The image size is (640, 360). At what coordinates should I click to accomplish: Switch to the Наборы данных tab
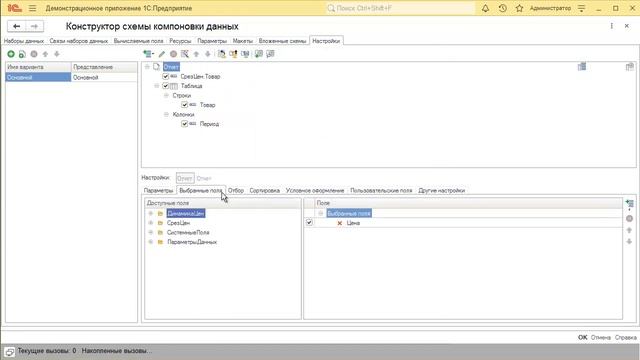pos(24,41)
